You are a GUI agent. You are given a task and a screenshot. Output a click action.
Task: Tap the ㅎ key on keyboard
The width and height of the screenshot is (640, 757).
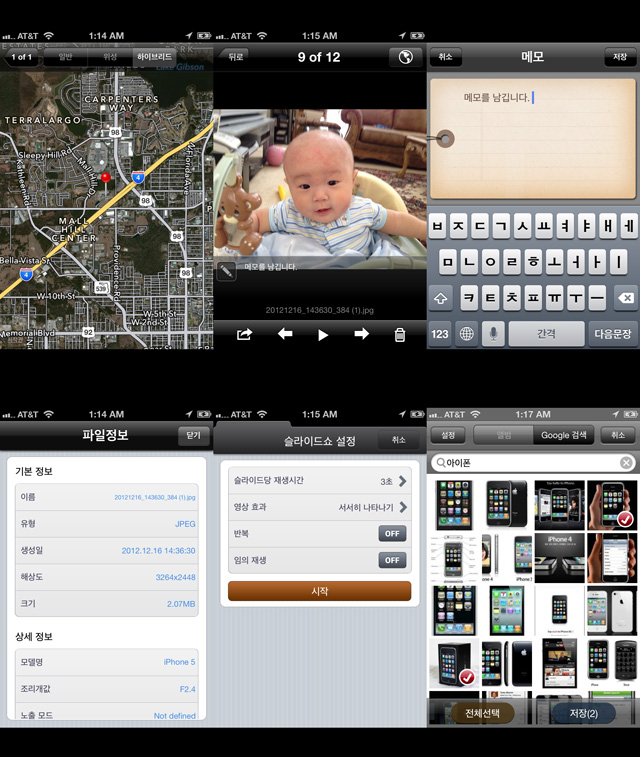[533, 262]
